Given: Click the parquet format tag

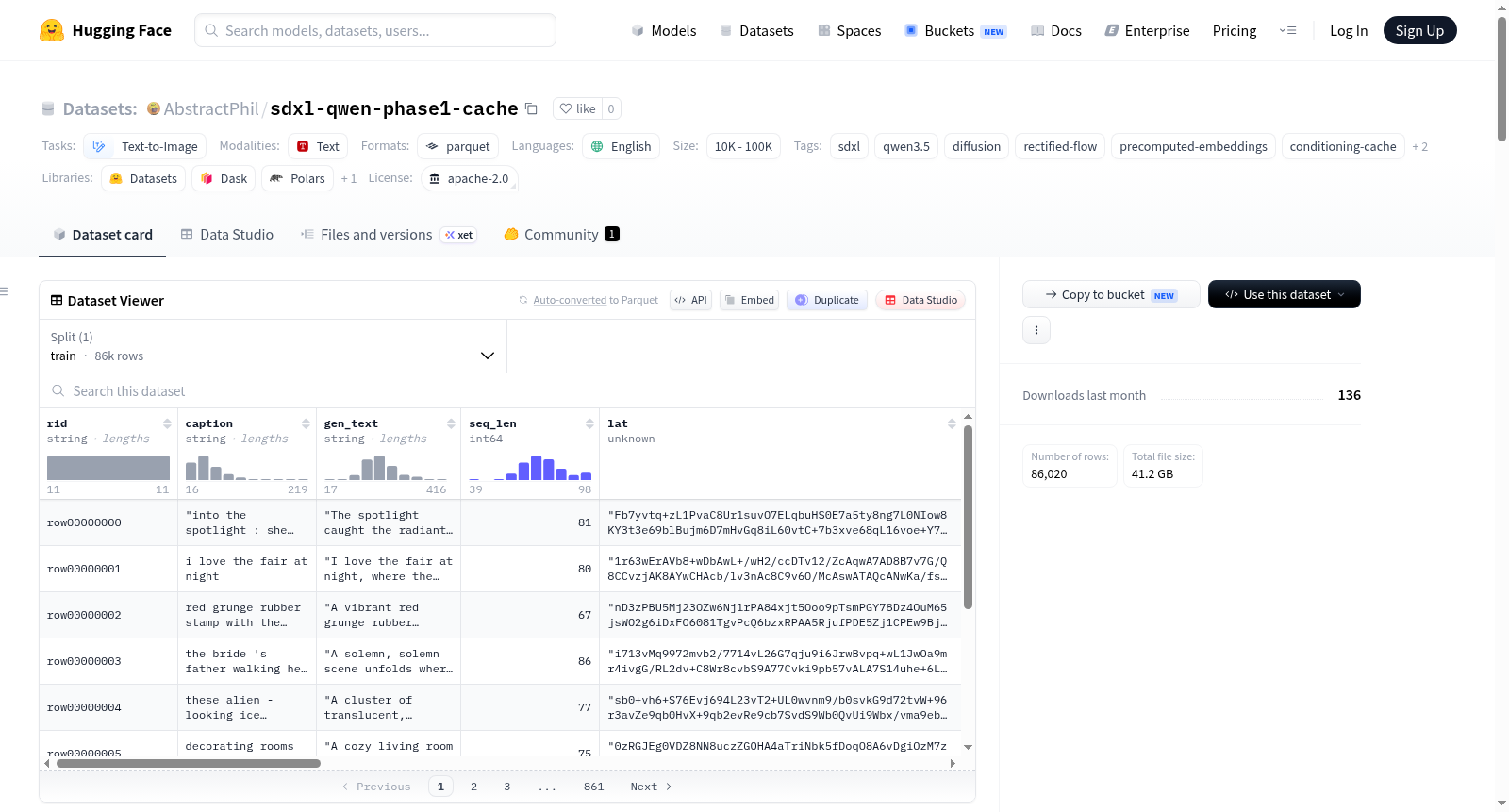Looking at the screenshot, I should (x=458, y=146).
